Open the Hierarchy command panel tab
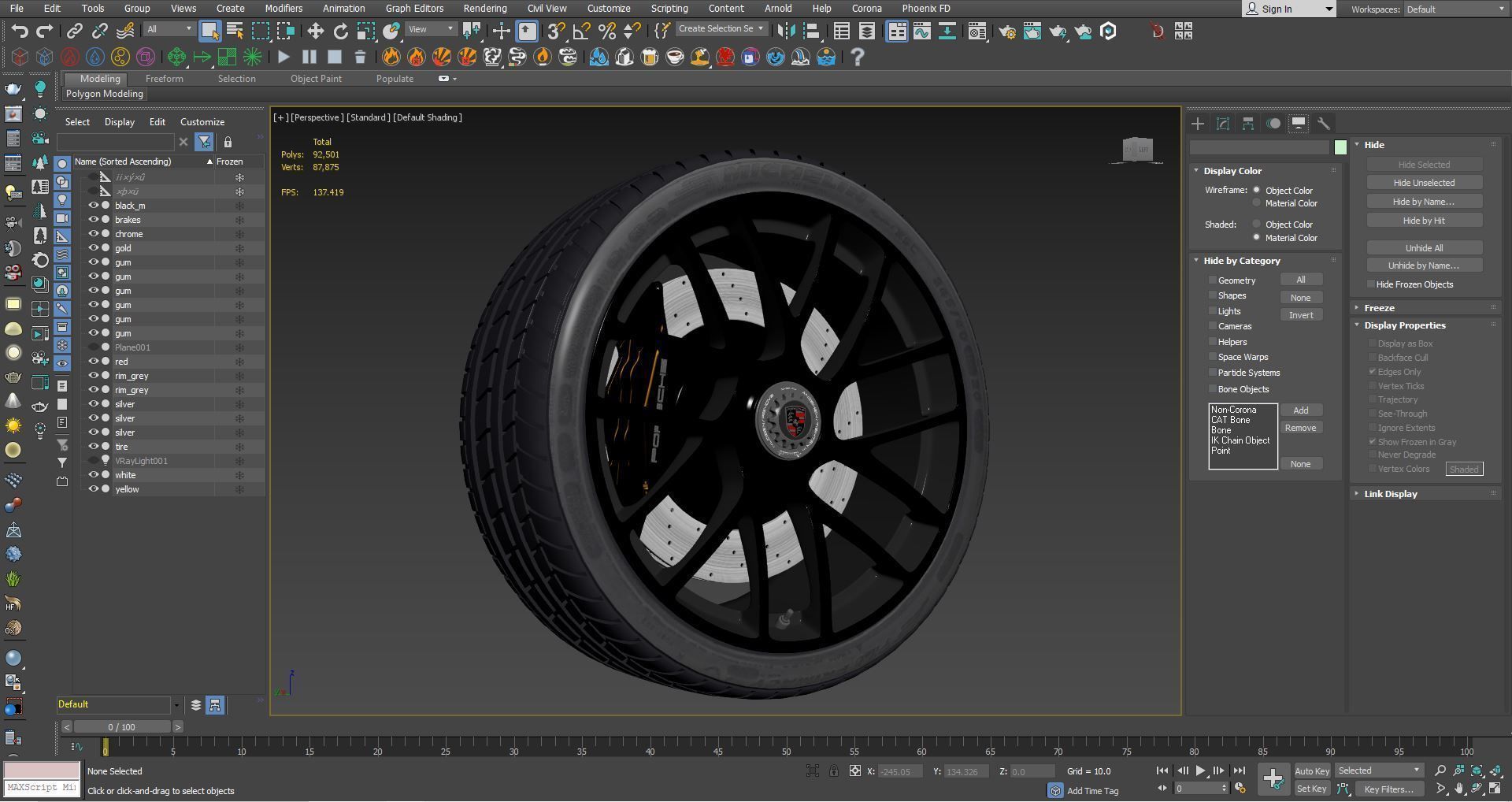Viewport: 1512px width, 802px height. [1248, 124]
